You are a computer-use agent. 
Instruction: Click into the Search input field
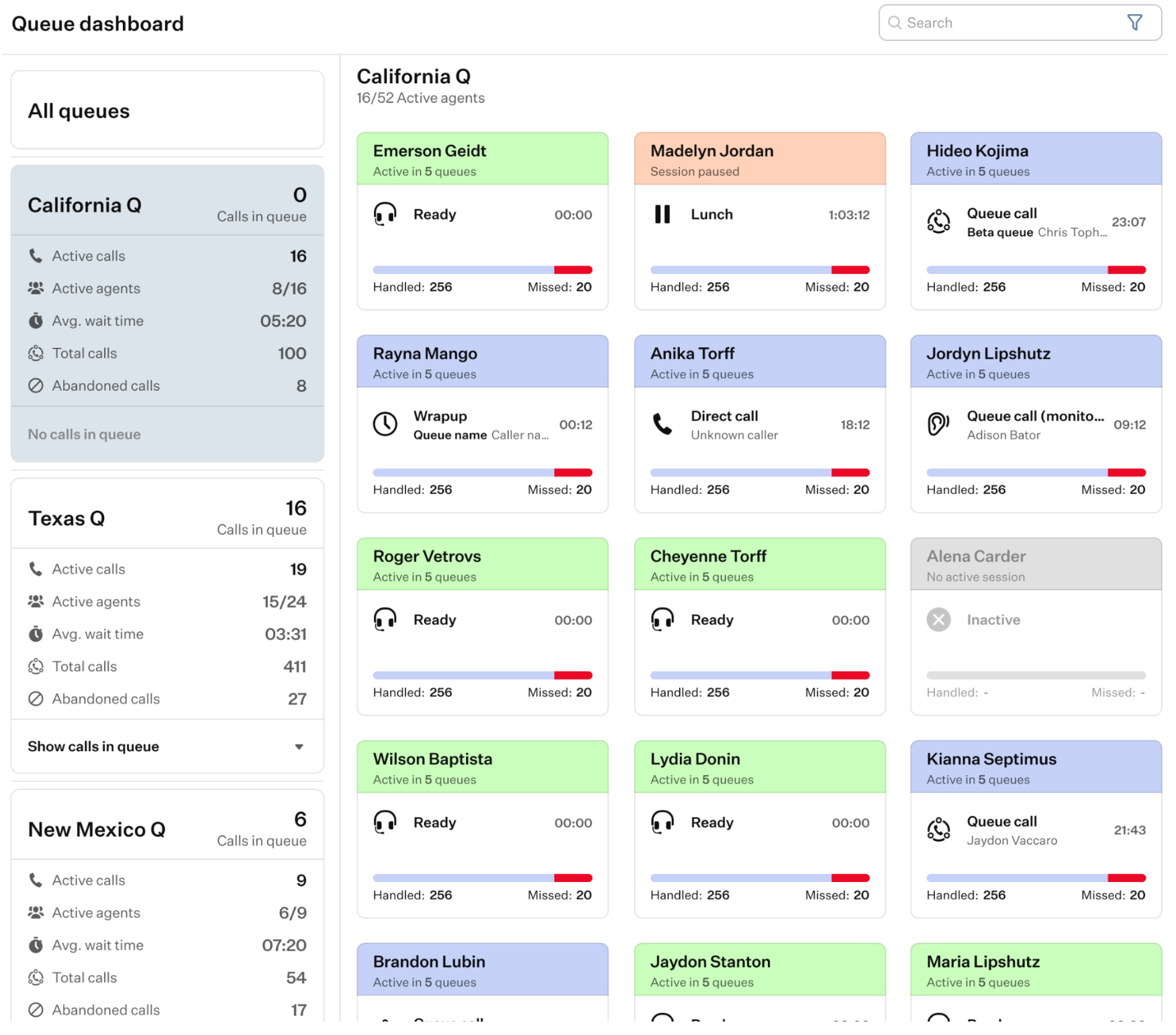click(1007, 23)
